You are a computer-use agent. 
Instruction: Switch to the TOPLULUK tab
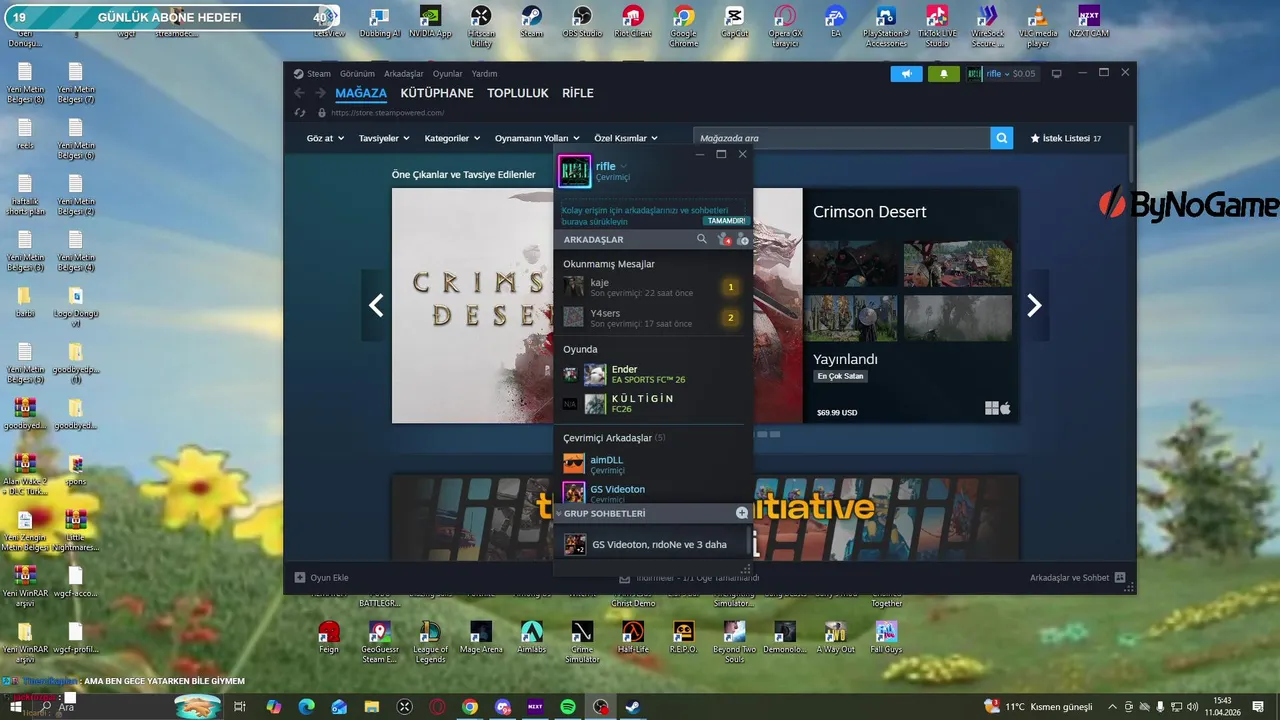[x=518, y=93]
